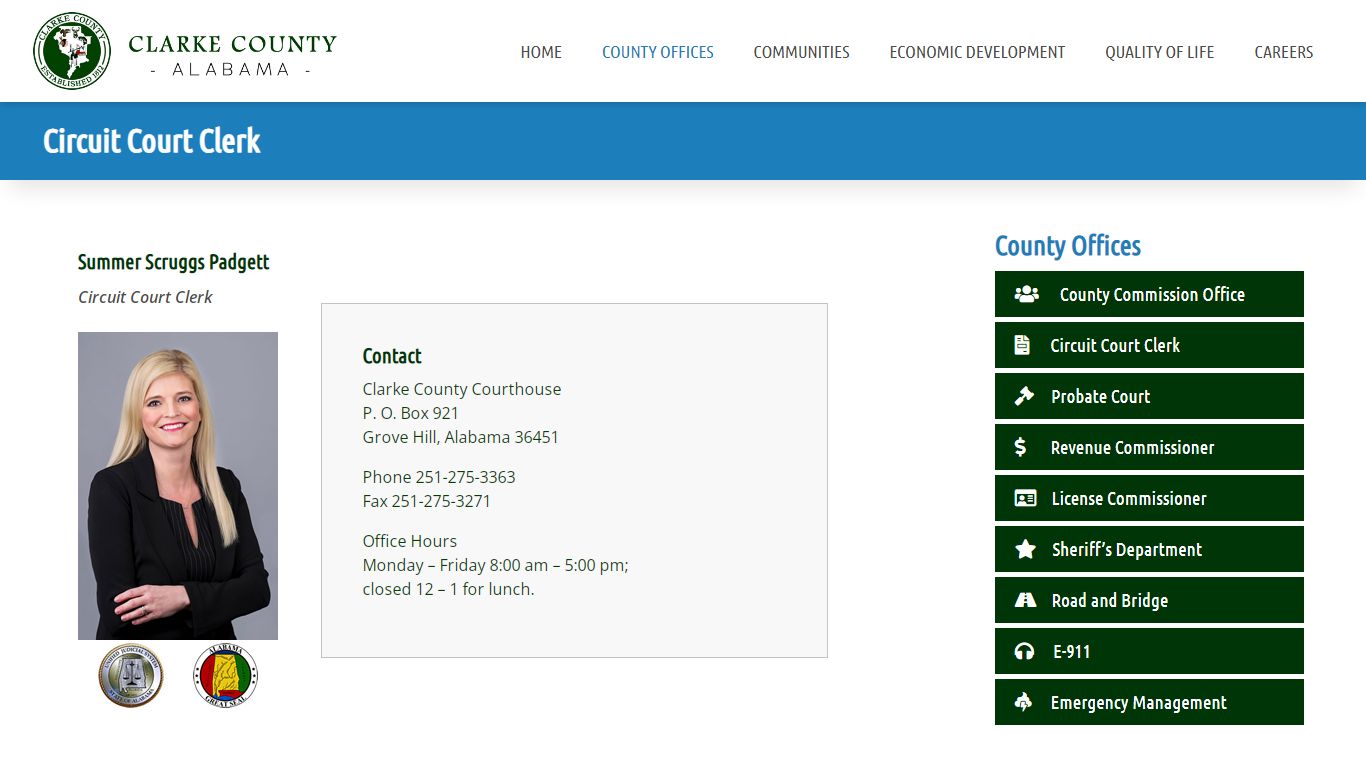Screen dimensions: 1366x768
Task: Click the dollar sign icon beside Revenue Commissioner
Action: click(x=1020, y=447)
